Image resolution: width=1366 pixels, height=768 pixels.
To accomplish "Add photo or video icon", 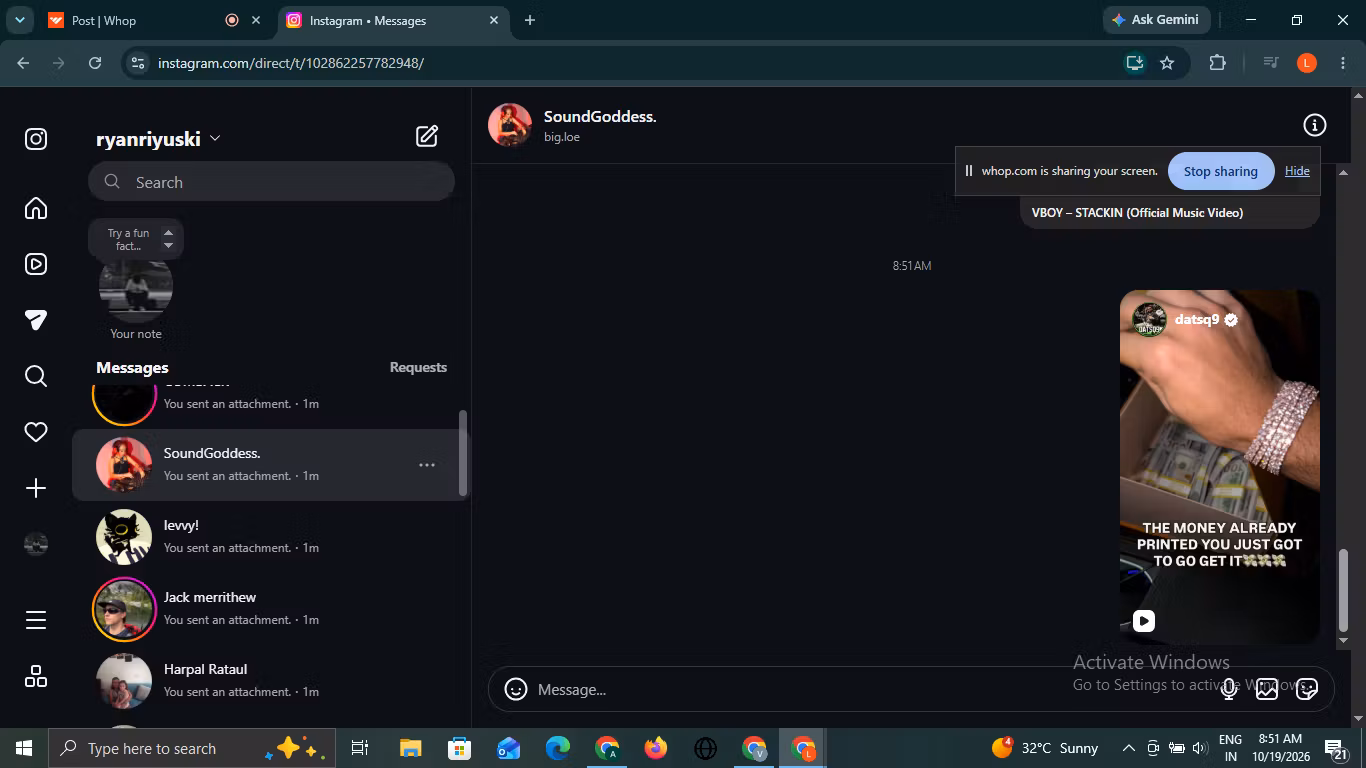I will click(1267, 689).
